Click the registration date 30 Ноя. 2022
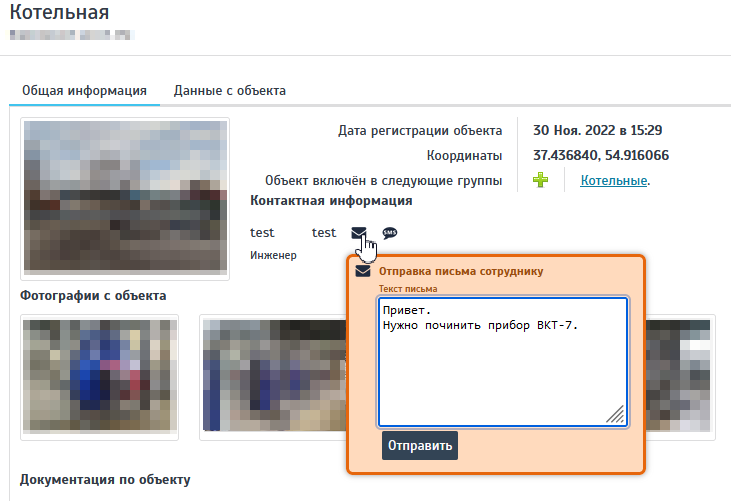 point(597,130)
